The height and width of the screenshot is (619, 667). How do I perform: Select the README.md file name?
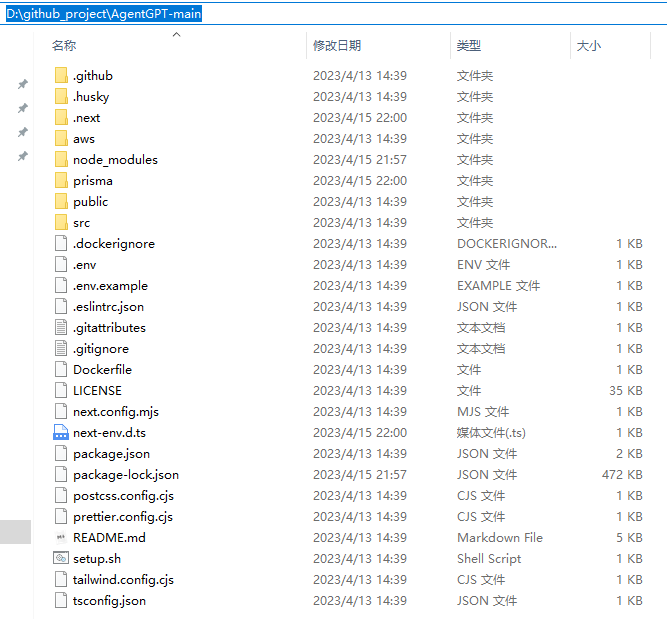(109, 537)
